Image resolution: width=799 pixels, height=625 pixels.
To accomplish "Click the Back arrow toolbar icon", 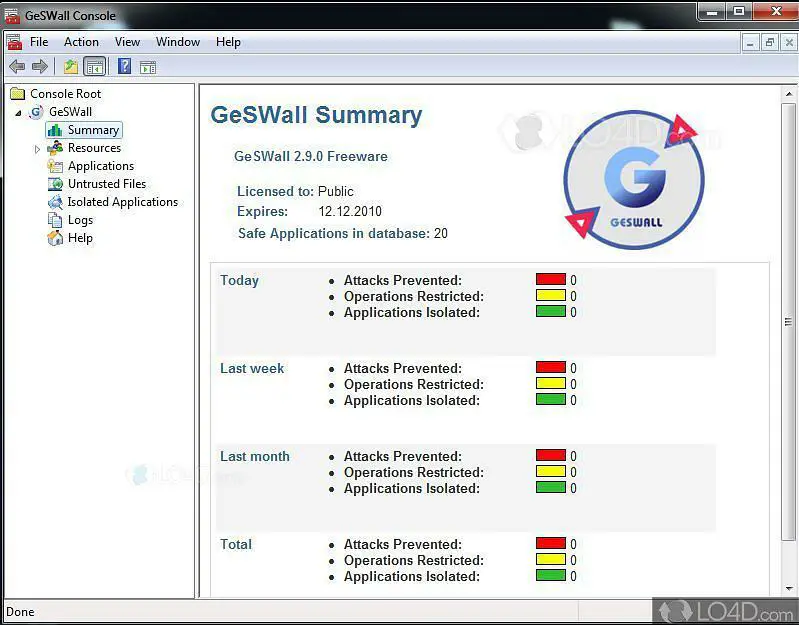I will pos(17,66).
